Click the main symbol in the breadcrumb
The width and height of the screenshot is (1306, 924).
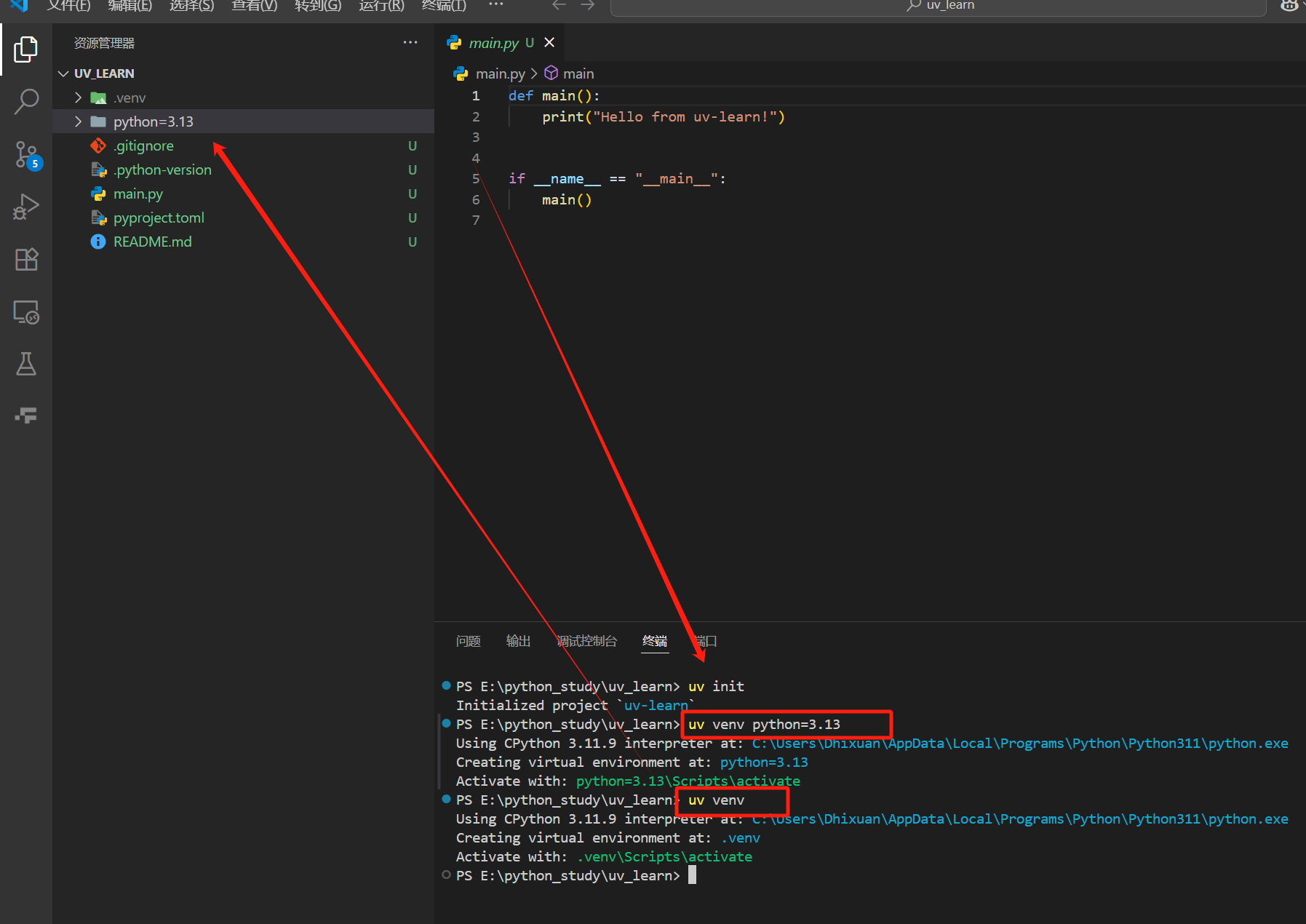[x=578, y=73]
